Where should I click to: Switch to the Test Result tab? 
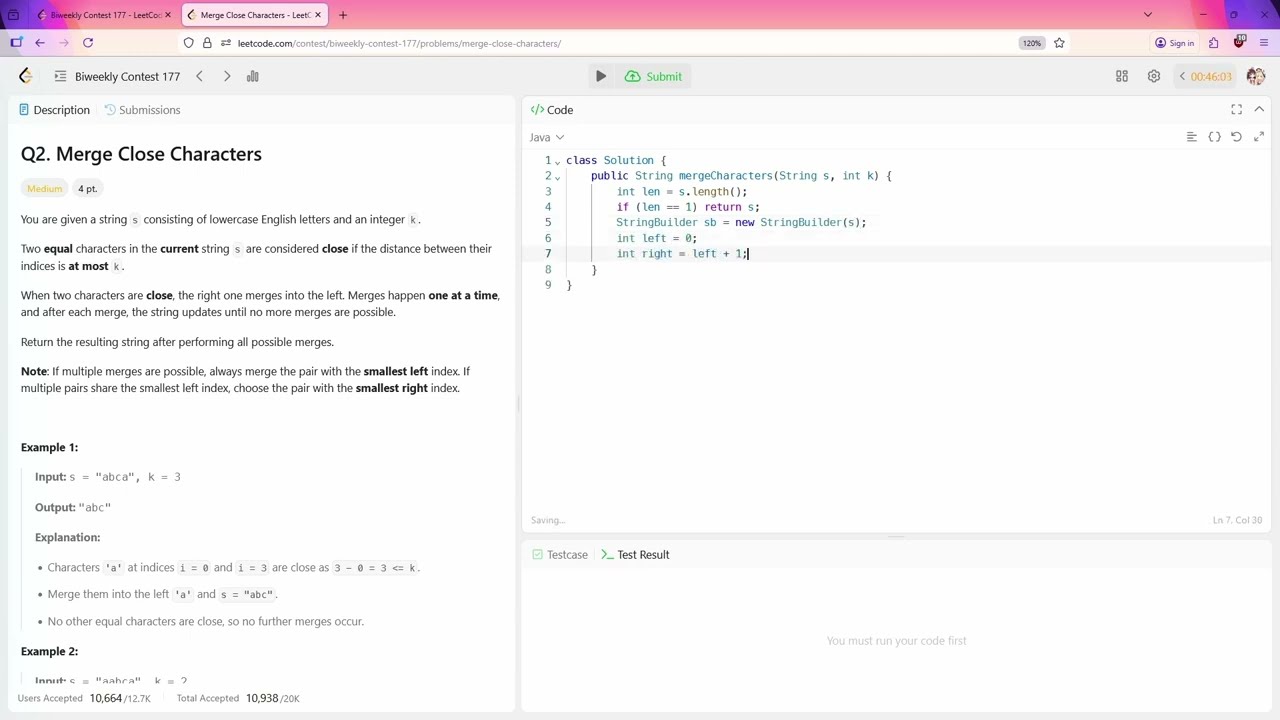click(635, 555)
